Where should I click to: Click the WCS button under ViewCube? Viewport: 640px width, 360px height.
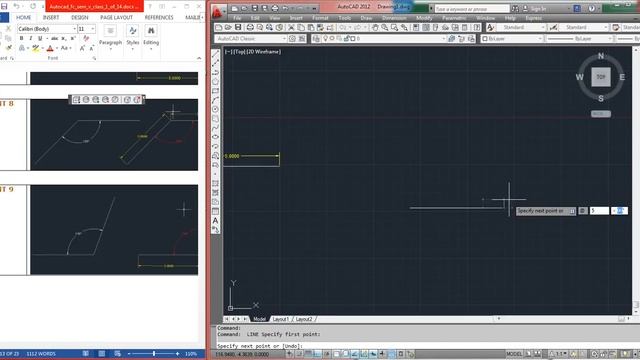pos(601,114)
